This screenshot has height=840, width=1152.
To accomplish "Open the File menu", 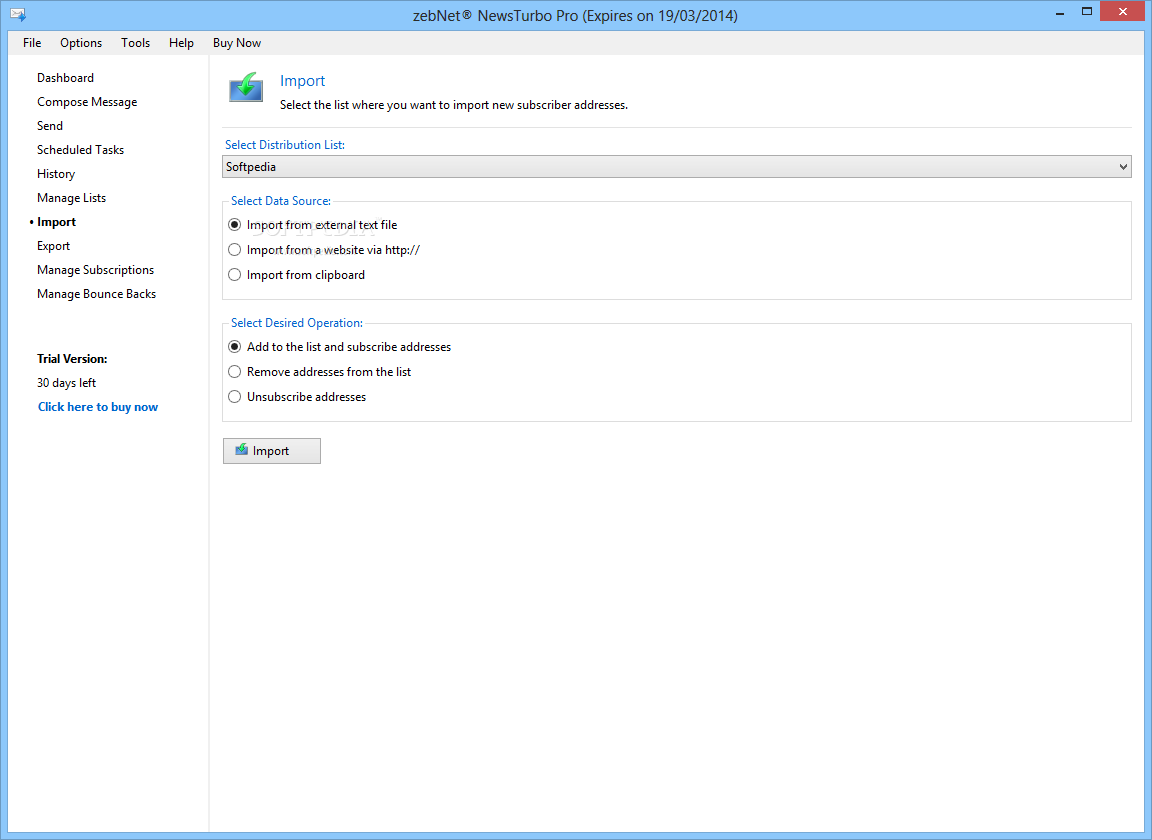I will pos(32,43).
